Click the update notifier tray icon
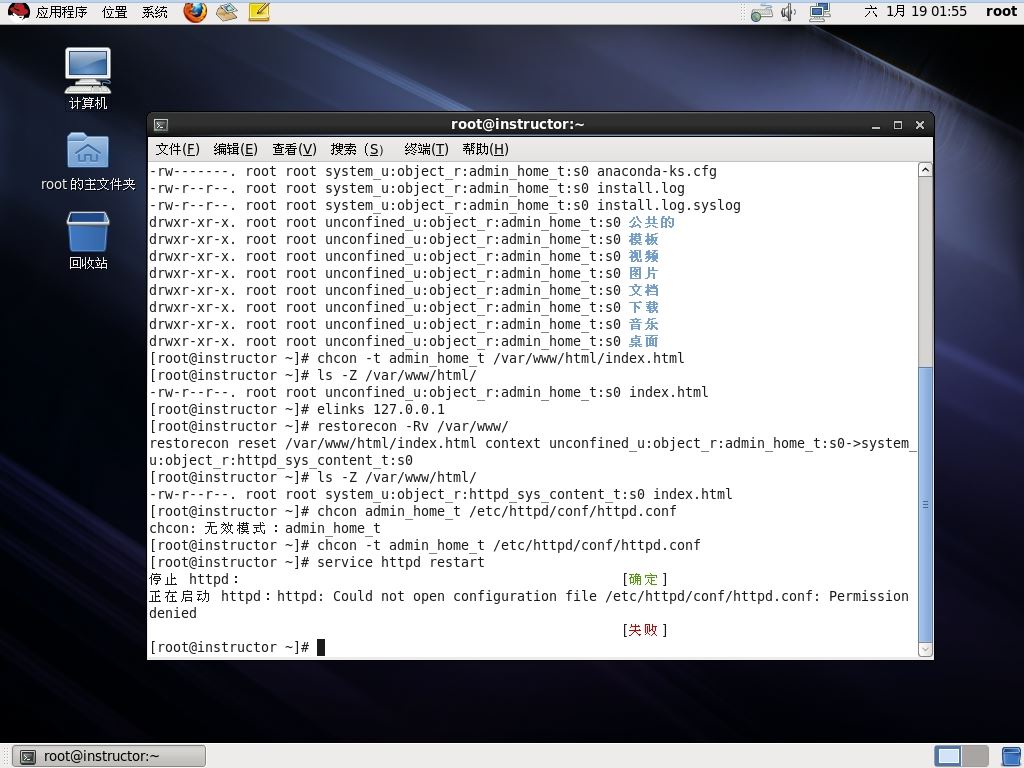The width and height of the screenshot is (1024, 768). 761,12
